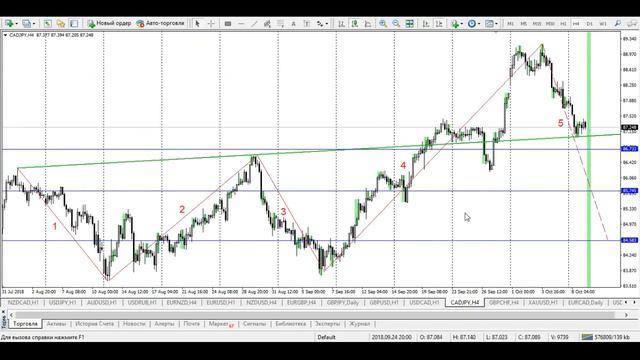
Task: Expand the profiles dropdown arrow
Action: point(34,24)
